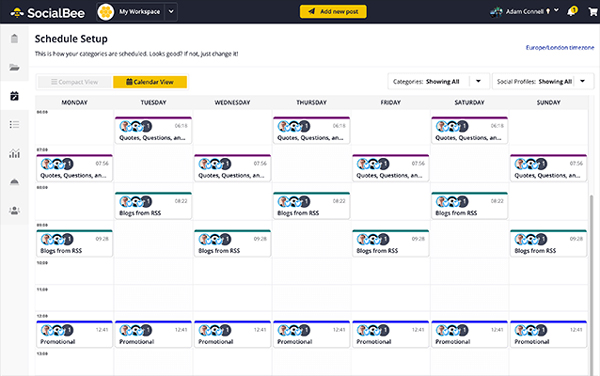
Task: Click the Europe/London timezone link
Action: (x=560, y=47)
